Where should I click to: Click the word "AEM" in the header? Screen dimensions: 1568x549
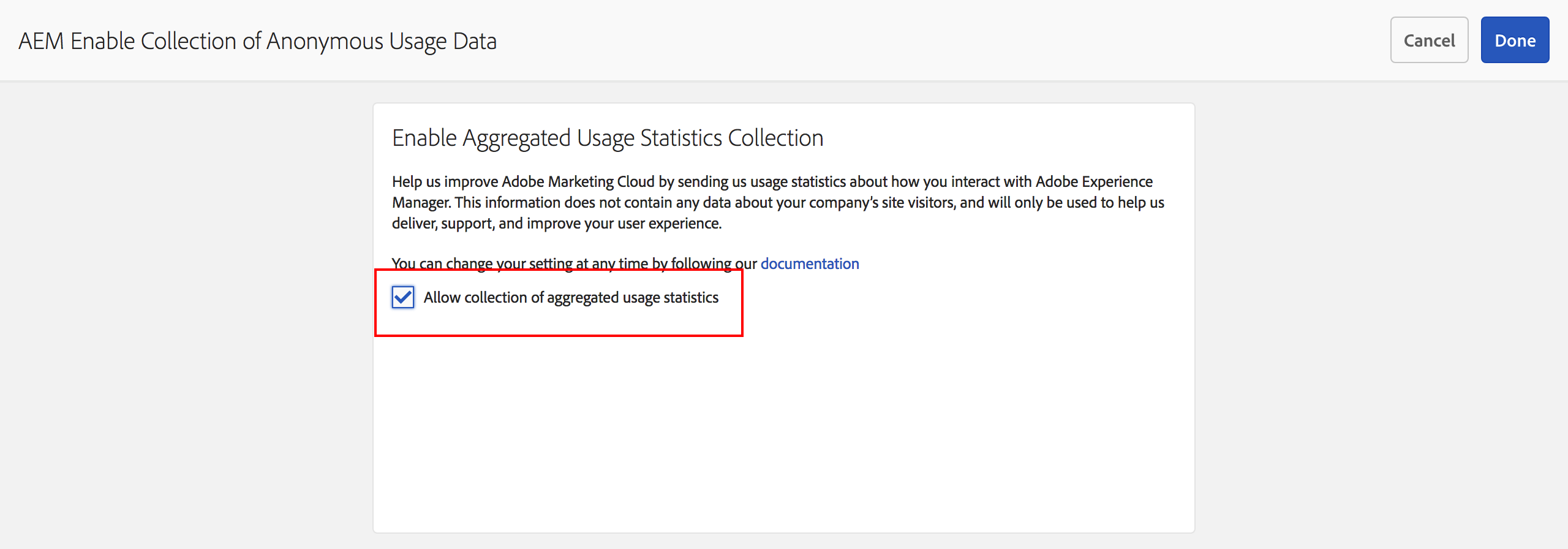[x=41, y=41]
